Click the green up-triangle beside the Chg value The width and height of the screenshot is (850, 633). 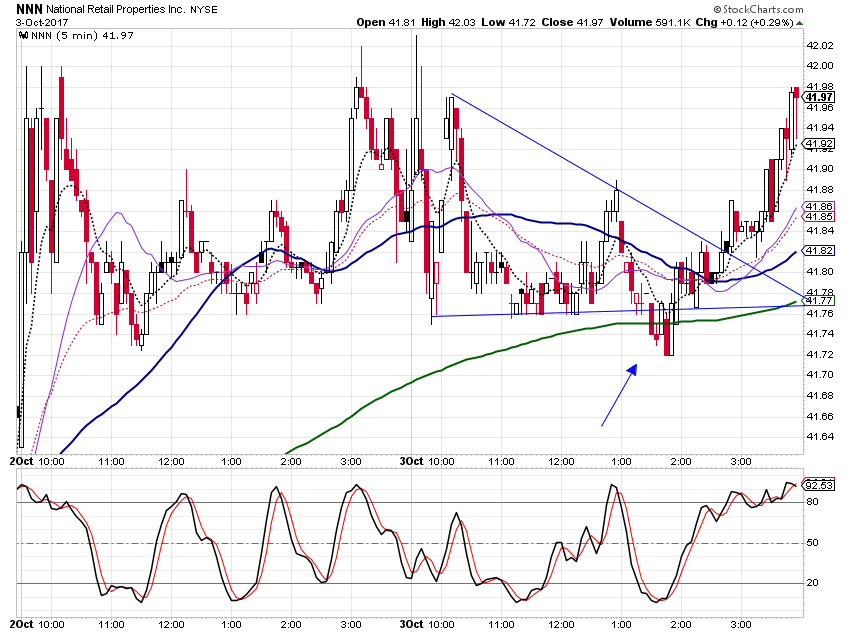click(x=800, y=23)
